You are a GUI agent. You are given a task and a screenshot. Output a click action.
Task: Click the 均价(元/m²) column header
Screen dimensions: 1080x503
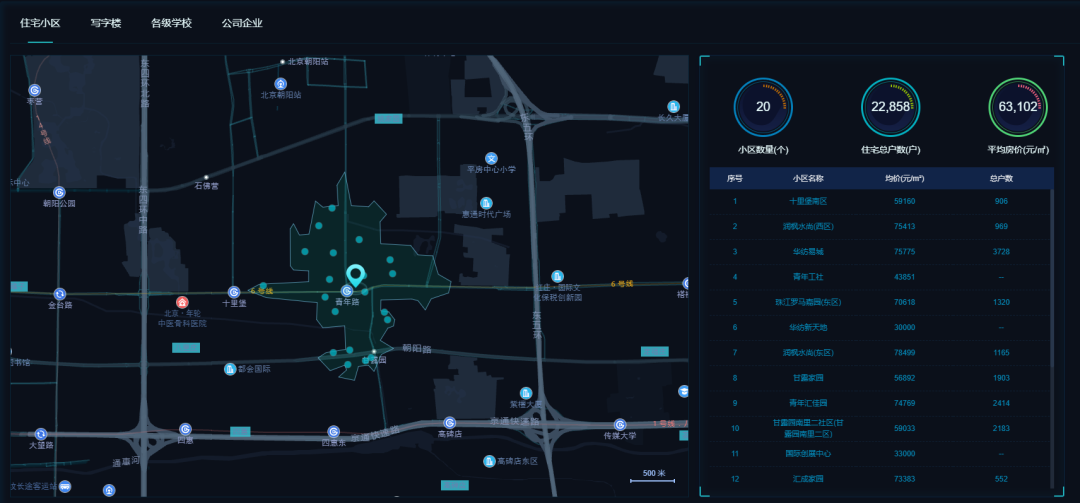(904, 178)
